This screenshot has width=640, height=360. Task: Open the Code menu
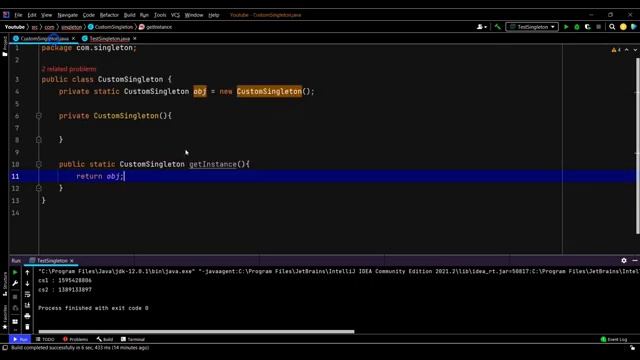click(x=89, y=15)
